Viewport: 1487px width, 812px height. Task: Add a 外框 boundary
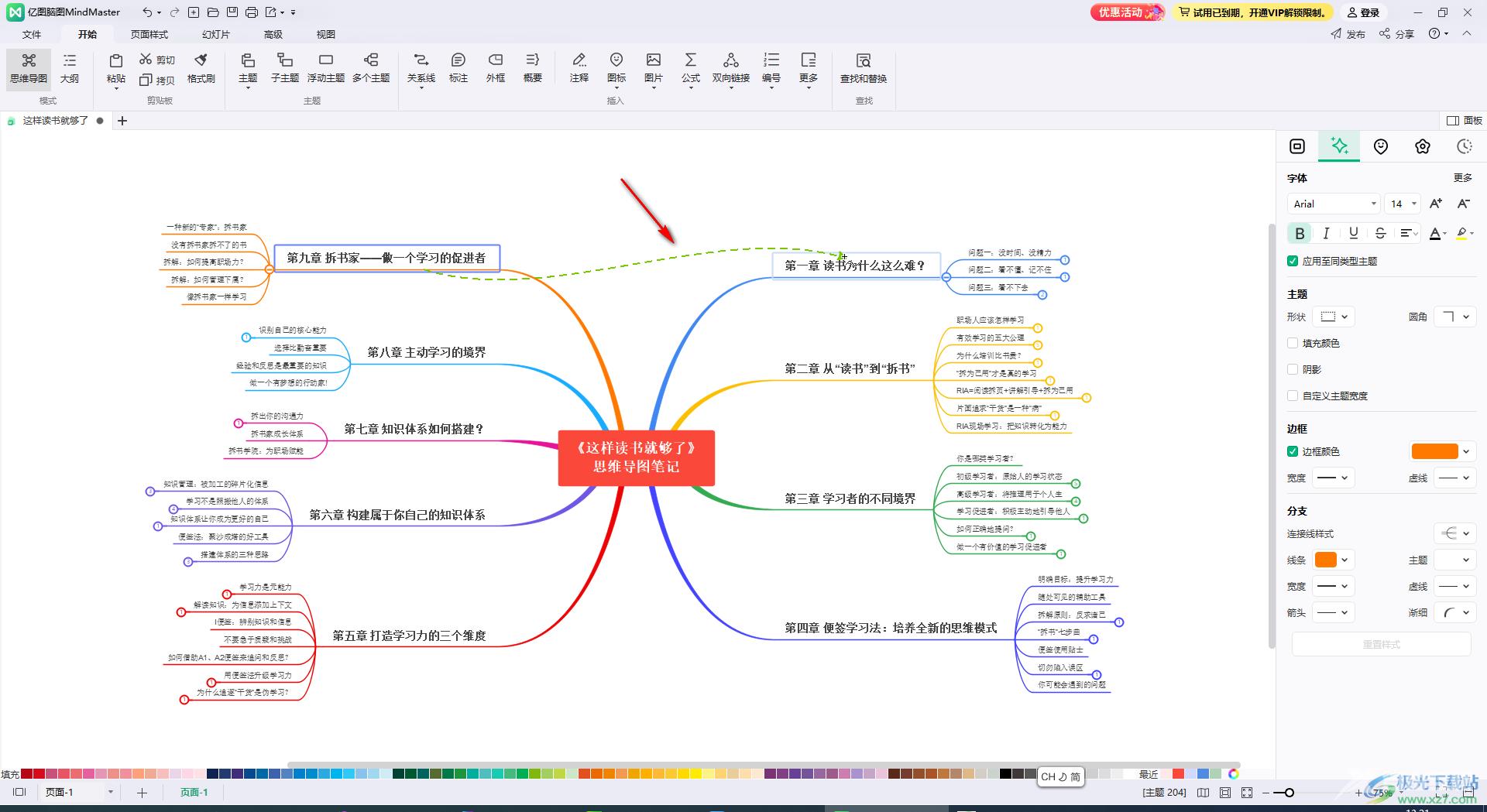point(496,68)
